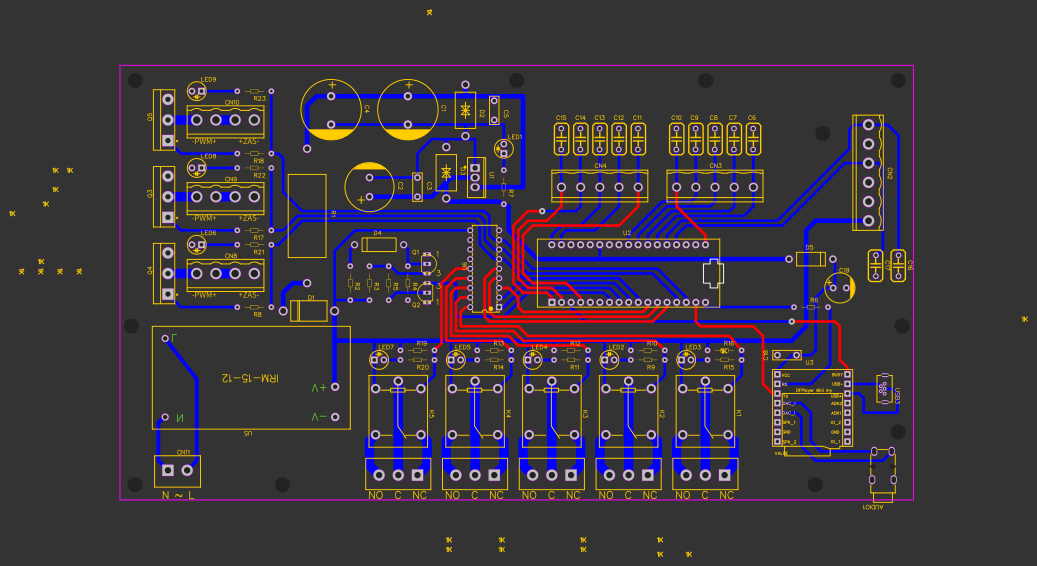This screenshot has height=566, width=1037.
Task: Select diode D1
Action: tap(309, 311)
